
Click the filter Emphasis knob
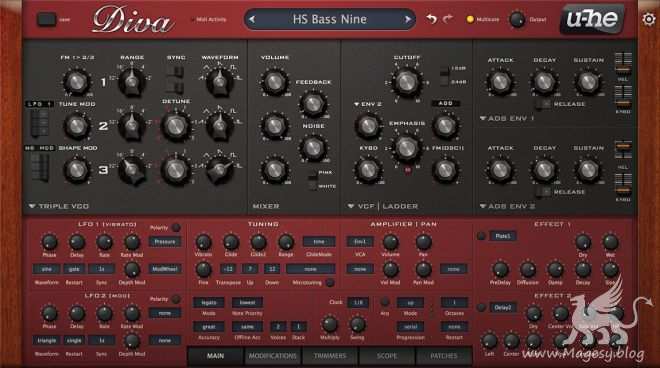[x=407, y=147]
